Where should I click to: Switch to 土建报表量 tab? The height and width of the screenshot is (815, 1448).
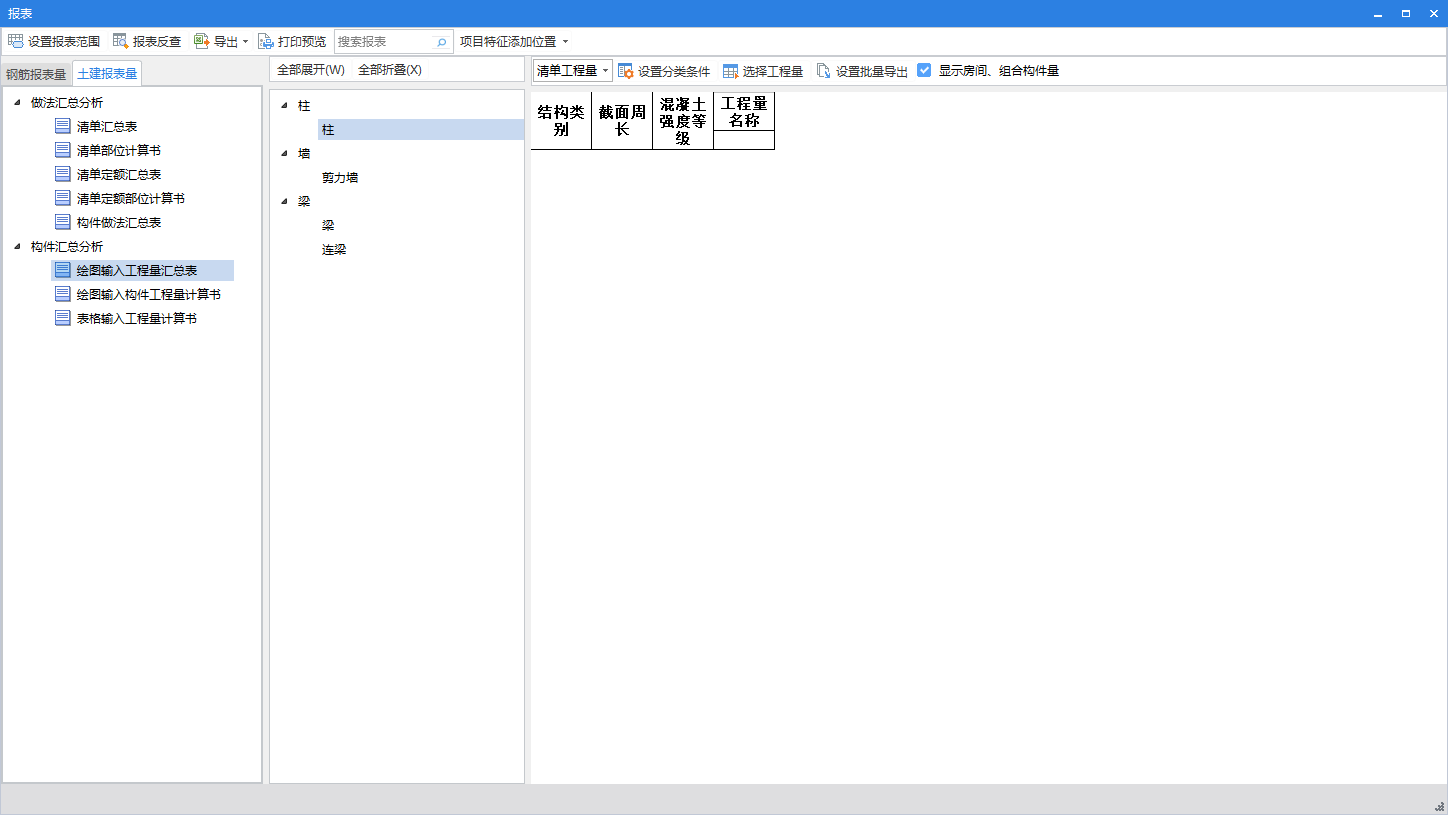pyautogui.click(x=107, y=74)
